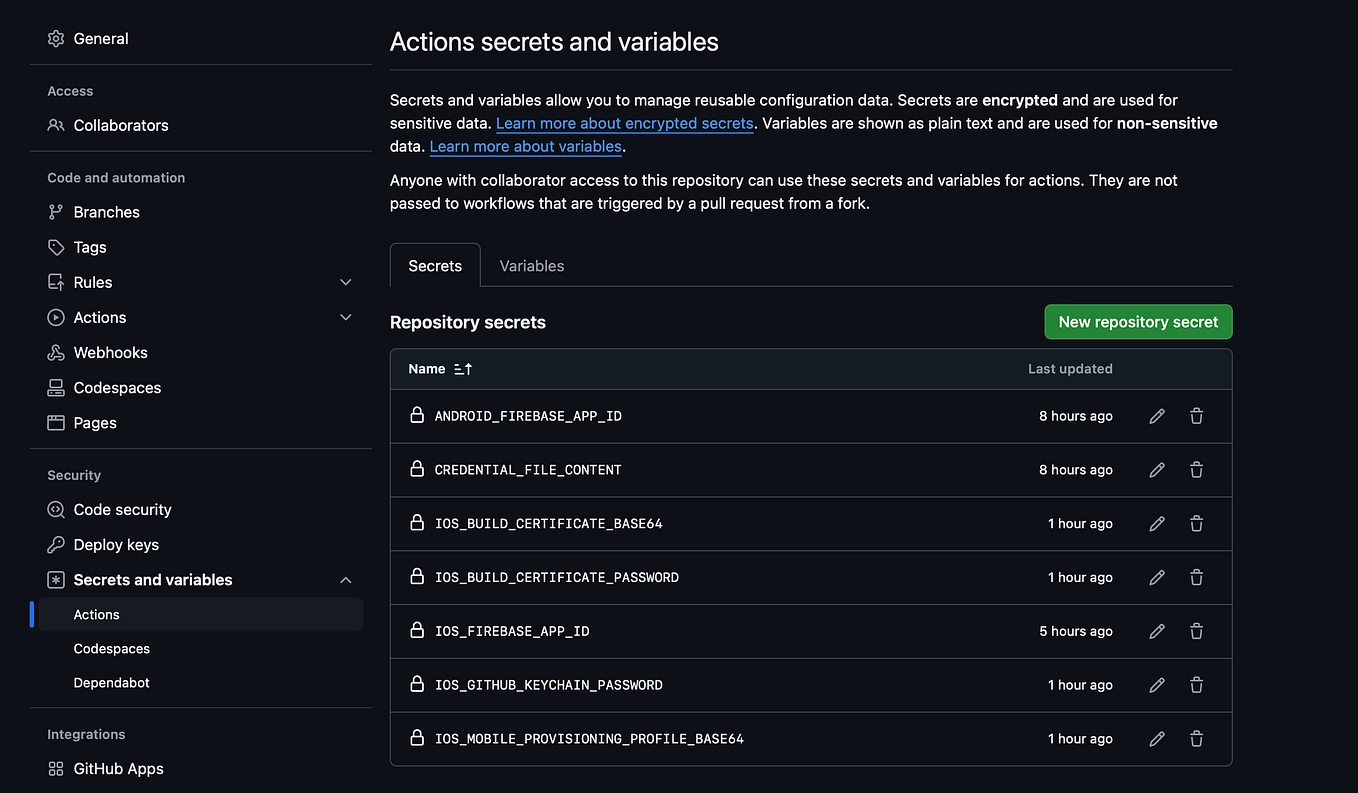Edit the ANDROID_FIREBASE_APP_ID secret

[1157, 415]
